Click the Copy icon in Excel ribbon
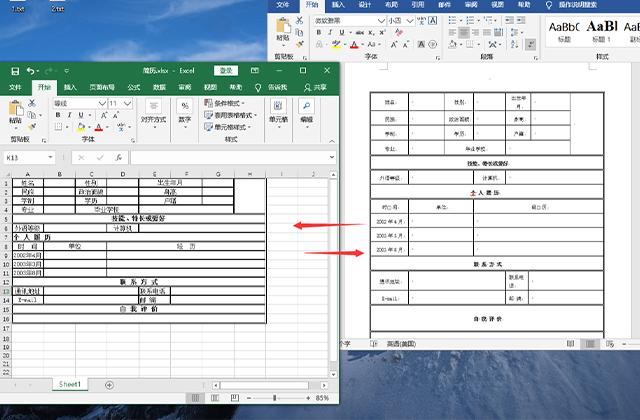Screen dimensions: 640x420 [32, 115]
